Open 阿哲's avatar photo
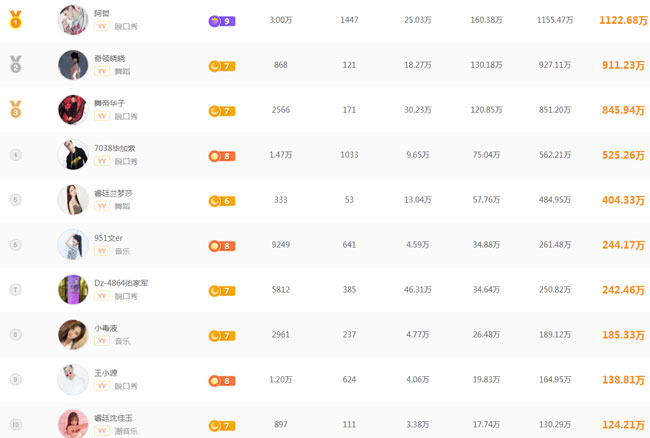The height and width of the screenshot is (438, 650). click(x=73, y=20)
